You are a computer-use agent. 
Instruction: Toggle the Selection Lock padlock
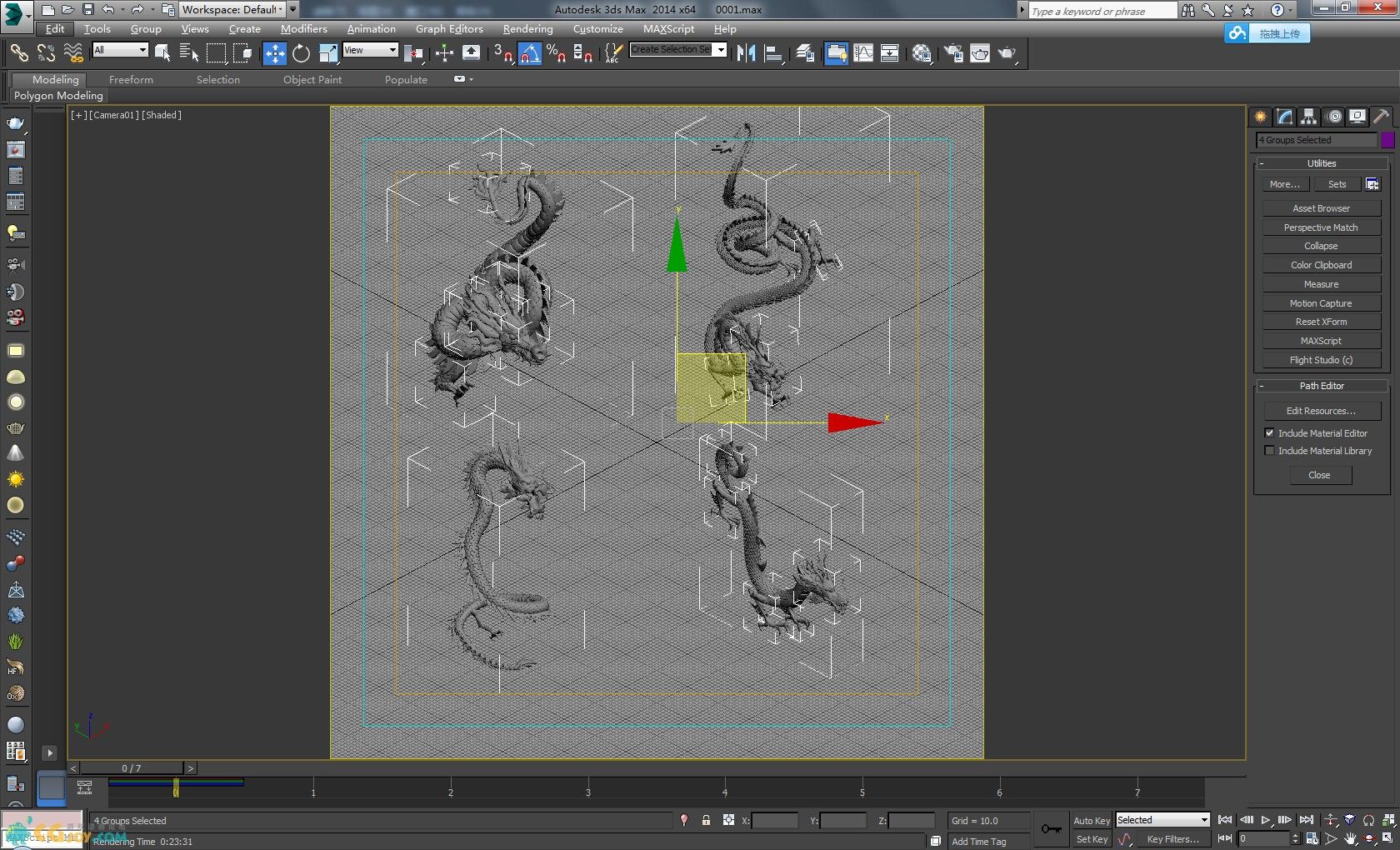pyautogui.click(x=706, y=820)
